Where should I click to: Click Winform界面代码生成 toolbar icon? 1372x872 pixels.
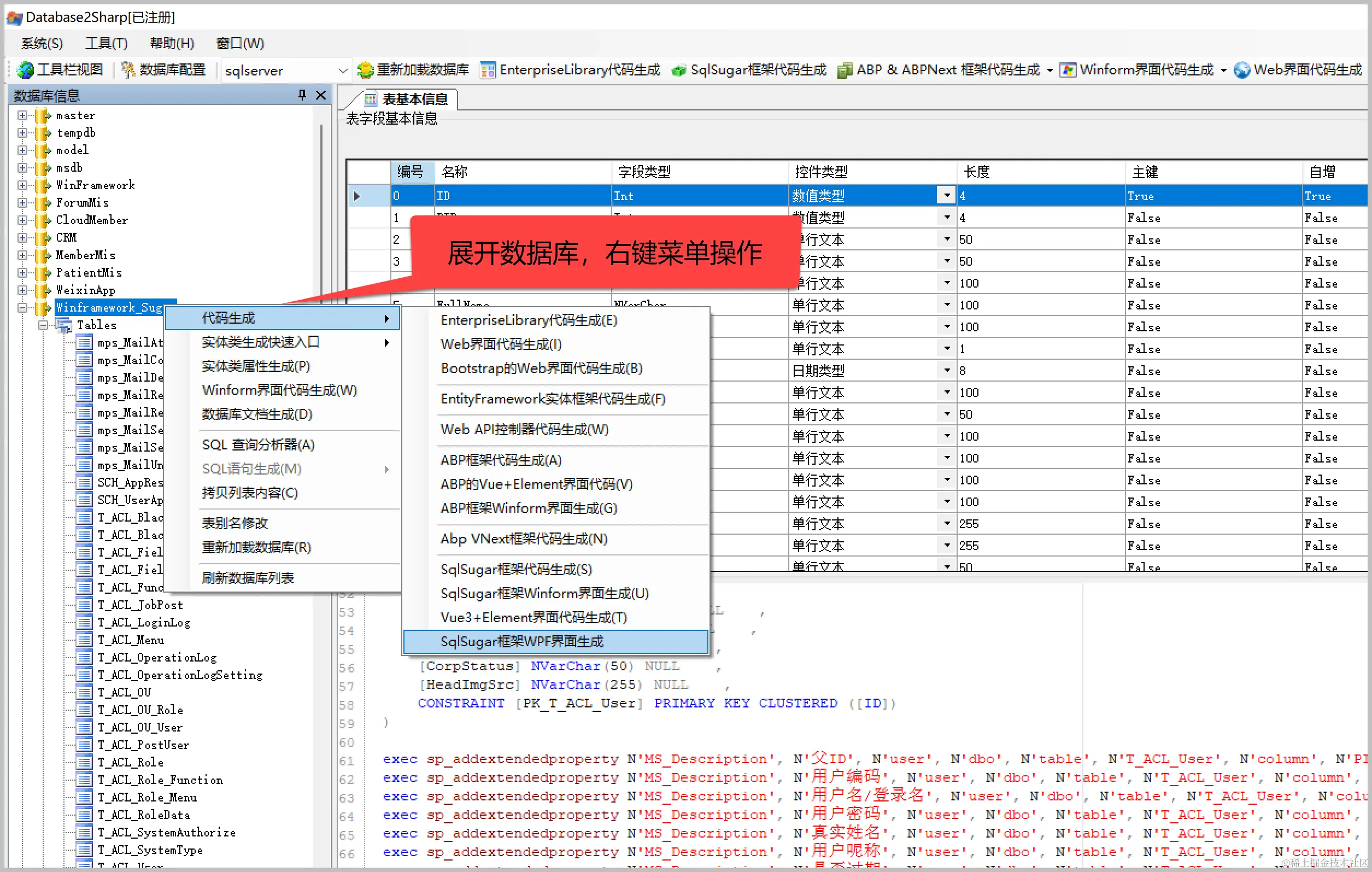[1068, 70]
